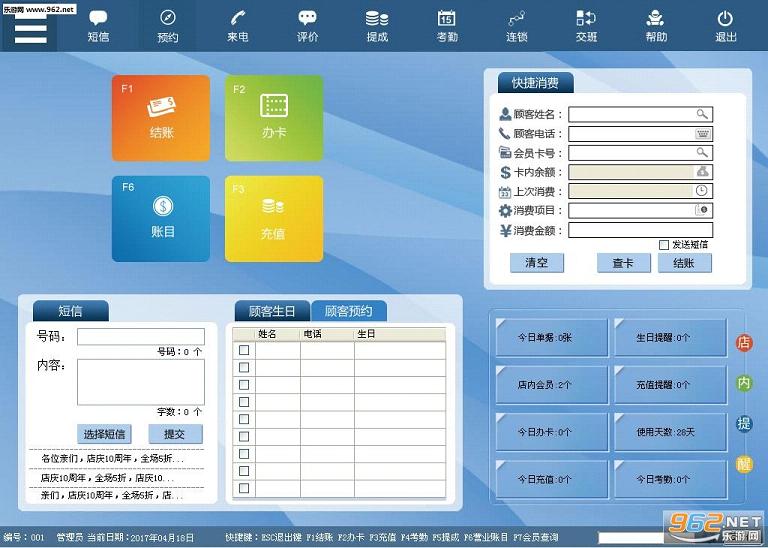Click the green 内 circle icon
The width and height of the screenshot is (768, 548).
coord(744,383)
